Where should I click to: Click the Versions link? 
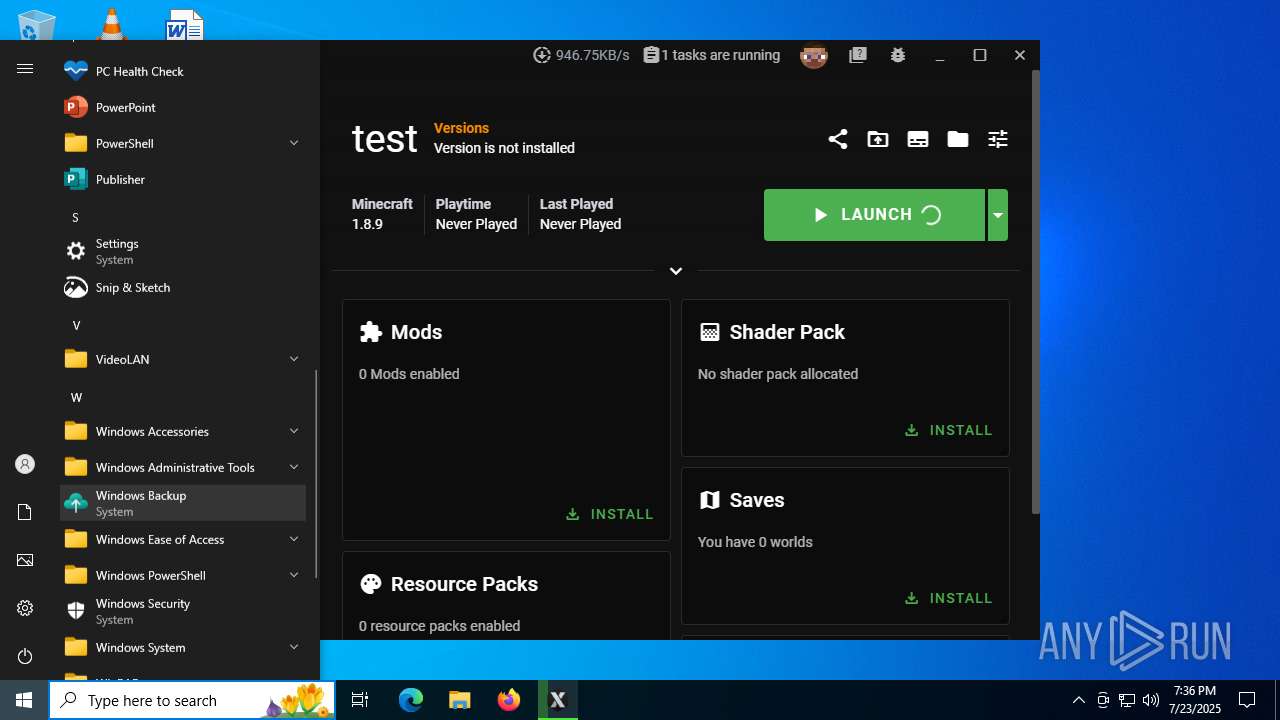tap(461, 128)
